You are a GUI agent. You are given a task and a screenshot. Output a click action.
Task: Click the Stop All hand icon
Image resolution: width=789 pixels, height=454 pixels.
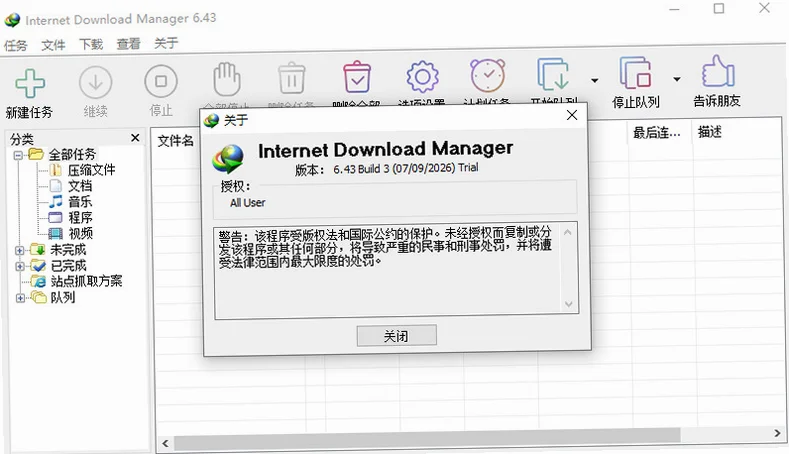click(226, 79)
